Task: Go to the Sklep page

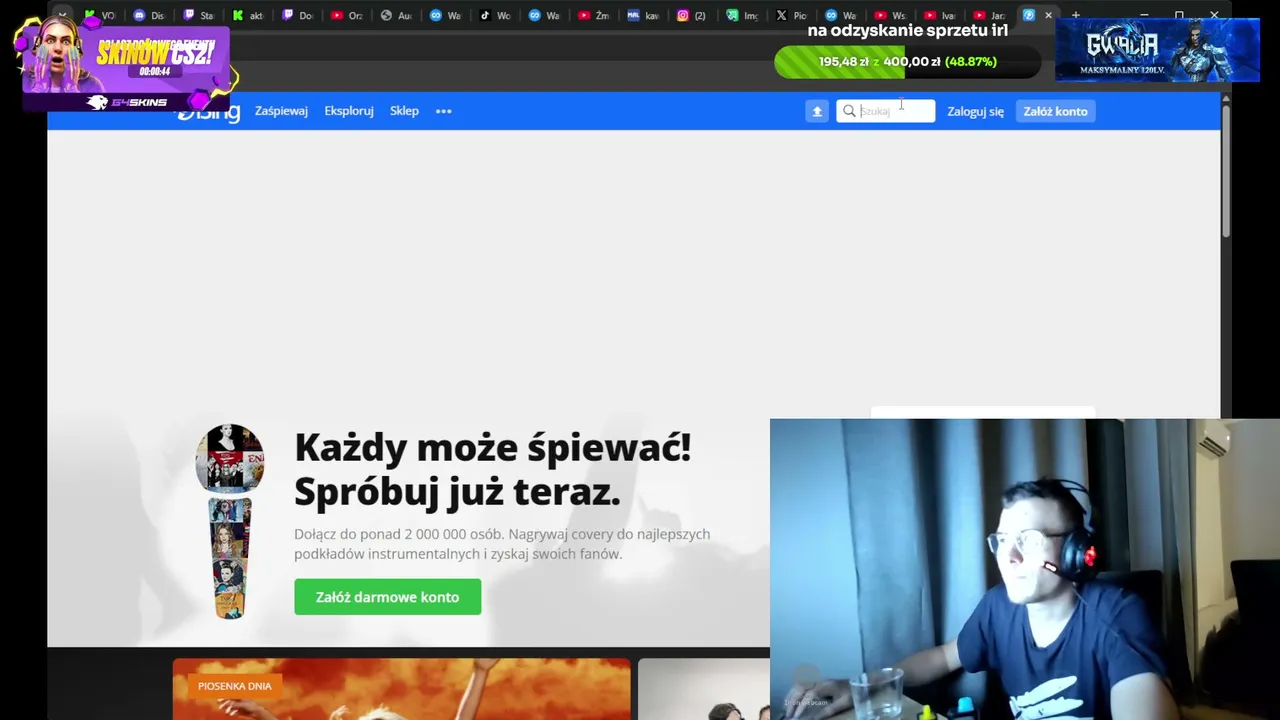Action: point(404,111)
